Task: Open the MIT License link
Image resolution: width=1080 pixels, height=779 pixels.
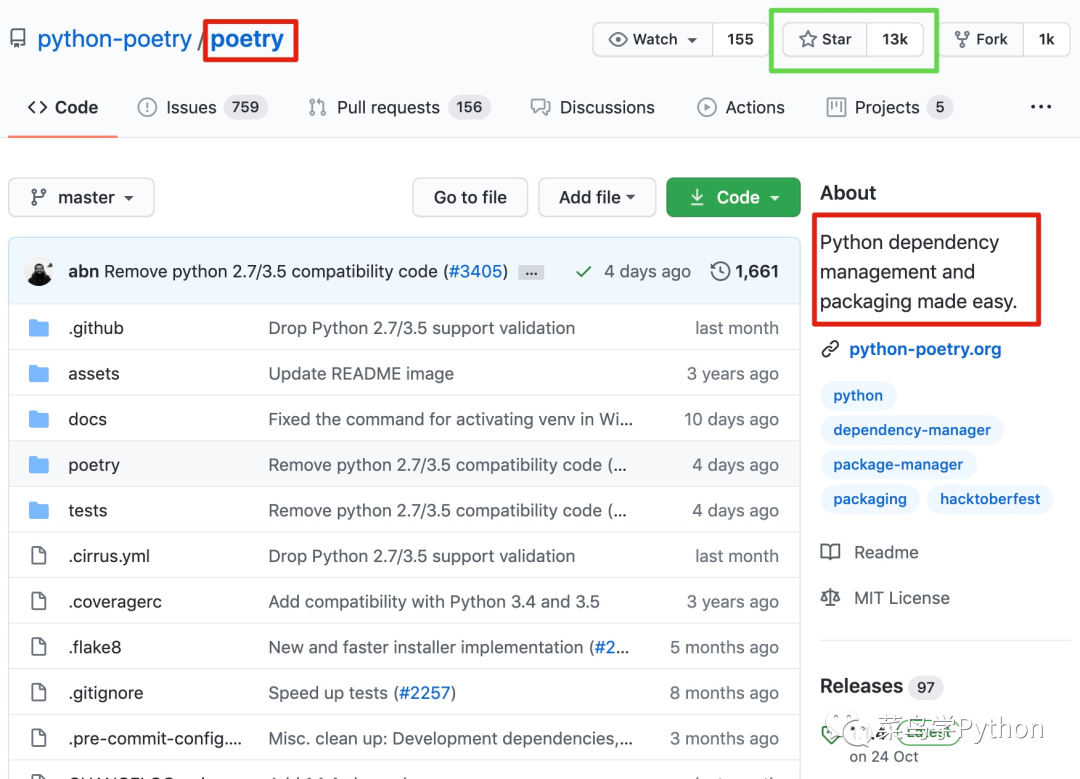Action: click(x=902, y=598)
